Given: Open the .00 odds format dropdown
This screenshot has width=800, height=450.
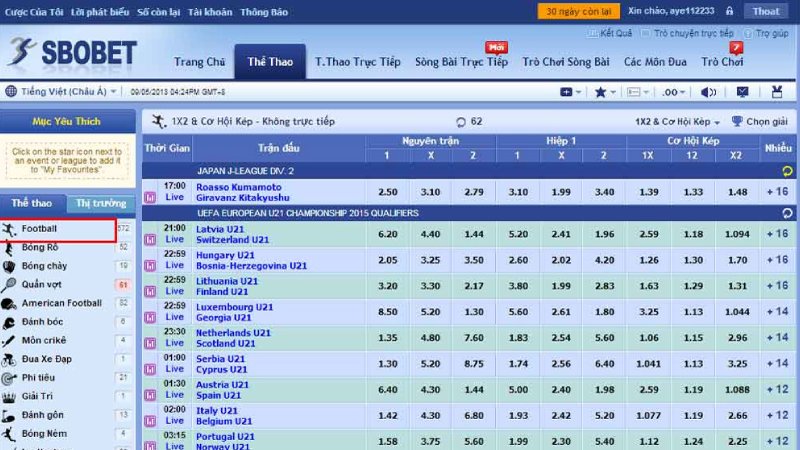Looking at the screenshot, I should [673, 92].
